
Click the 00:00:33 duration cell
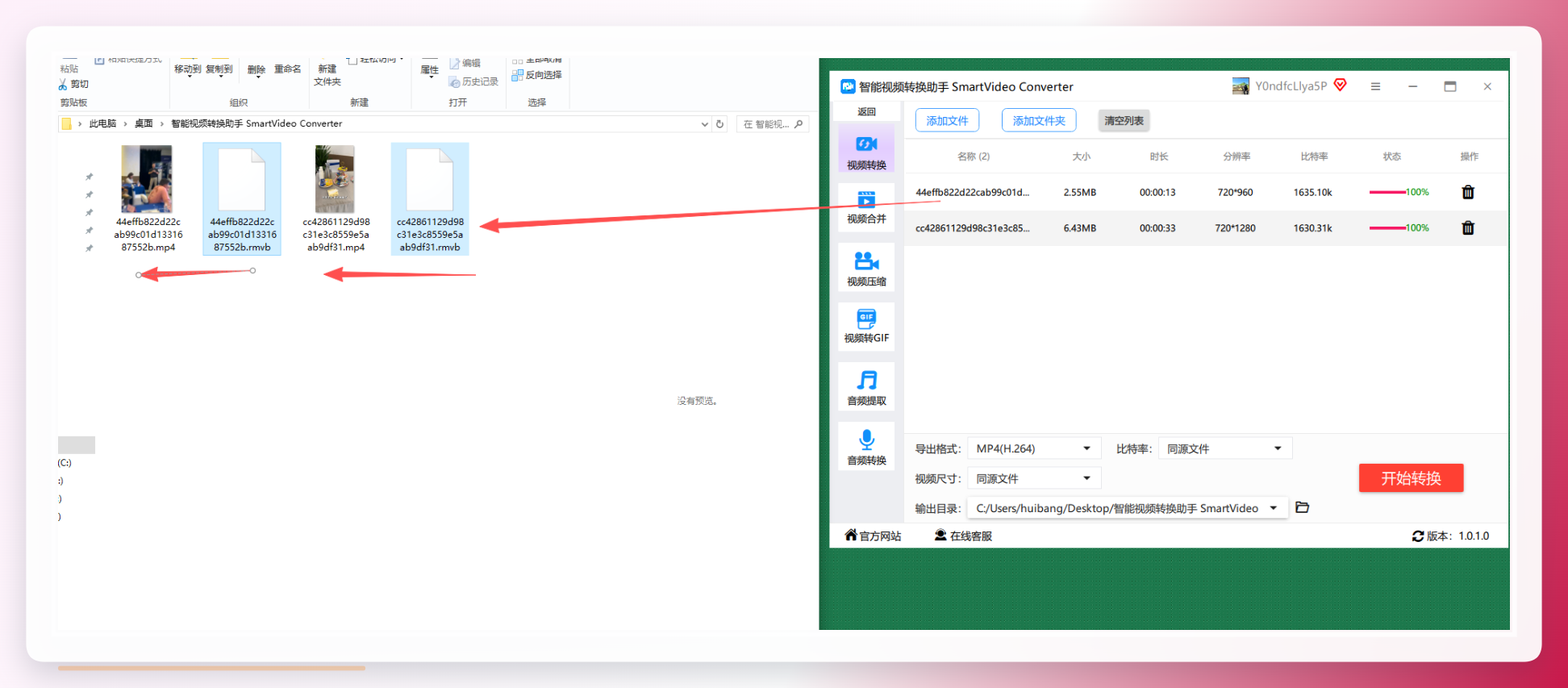click(1157, 228)
